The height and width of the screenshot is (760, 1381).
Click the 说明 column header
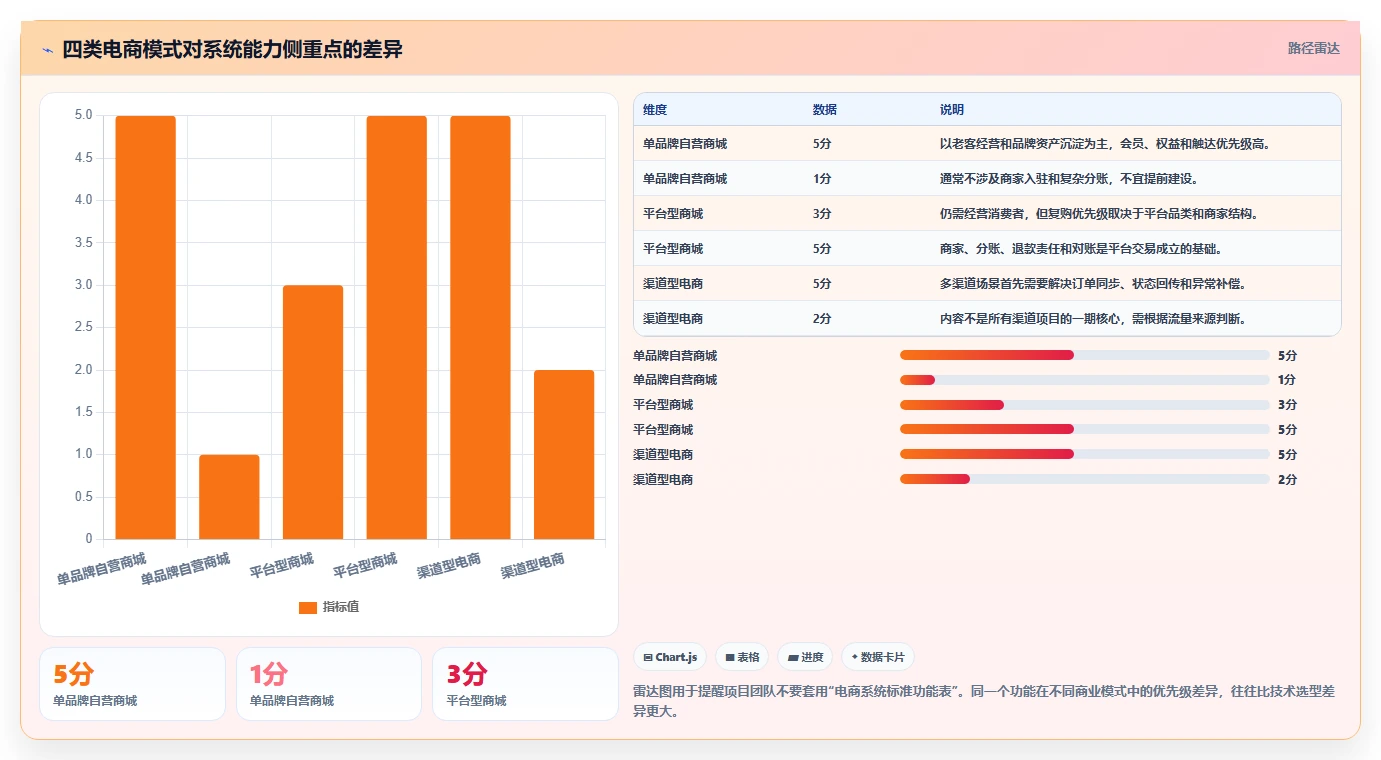[952, 110]
